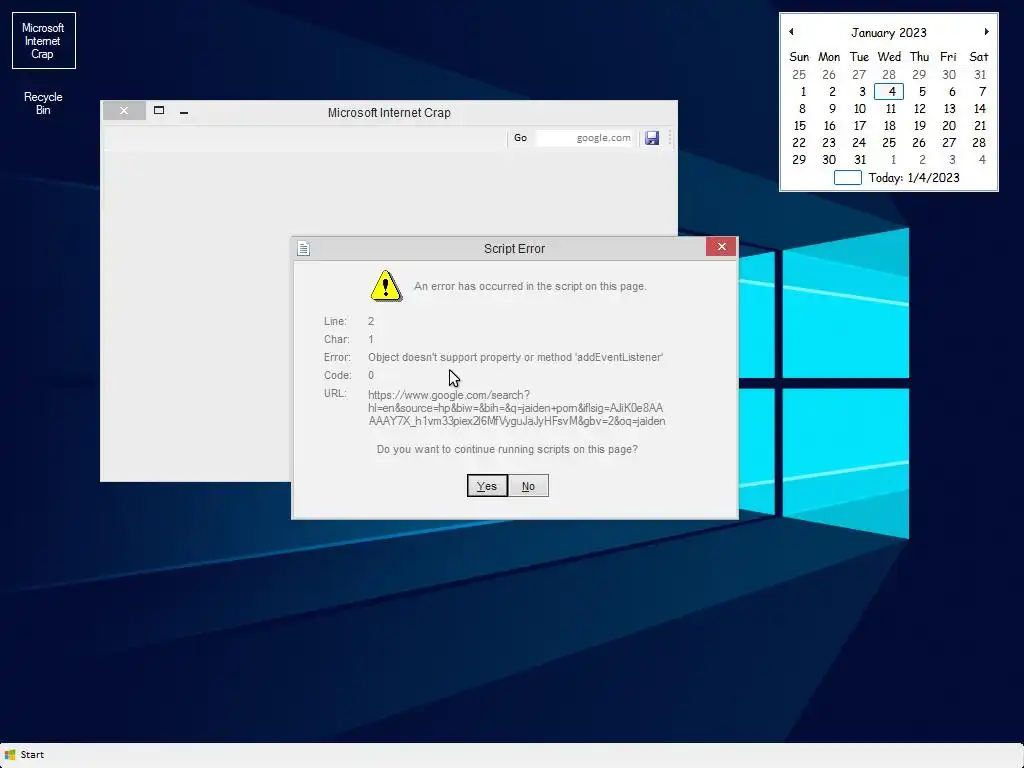Select January 30 in the calendar
1024x768 pixels.
point(829,160)
